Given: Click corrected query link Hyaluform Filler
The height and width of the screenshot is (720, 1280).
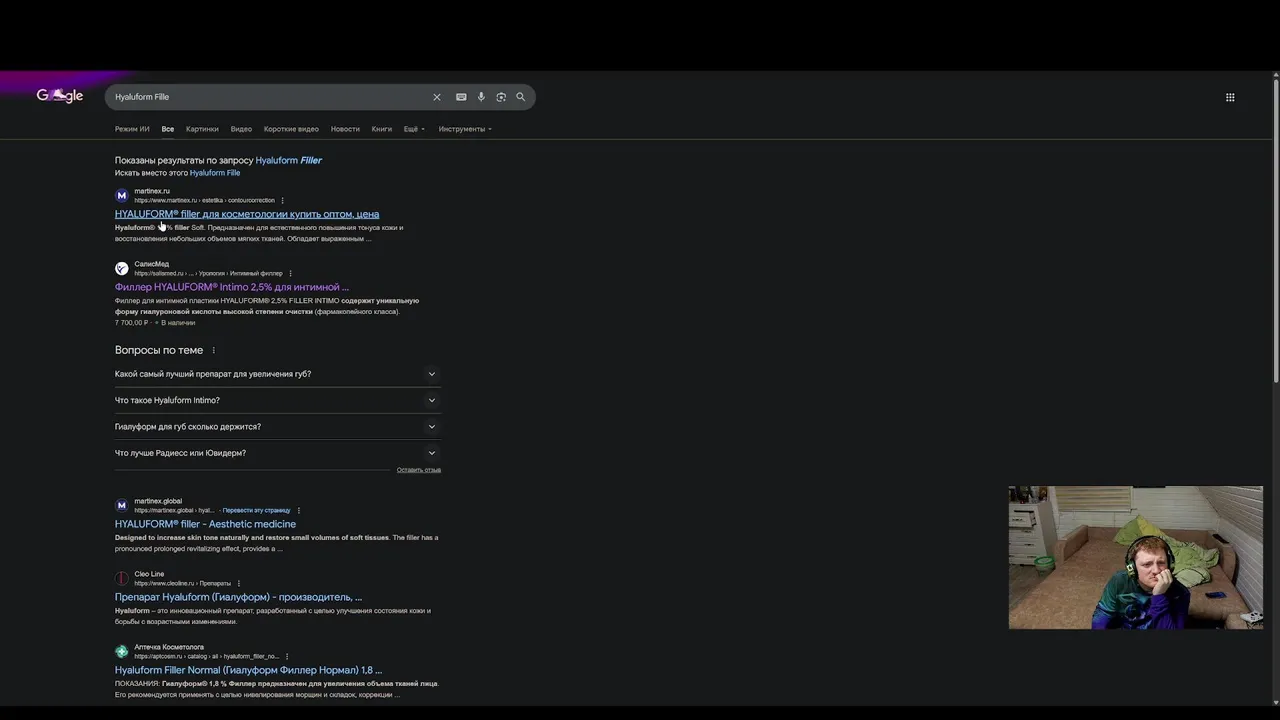Looking at the screenshot, I should (x=288, y=160).
